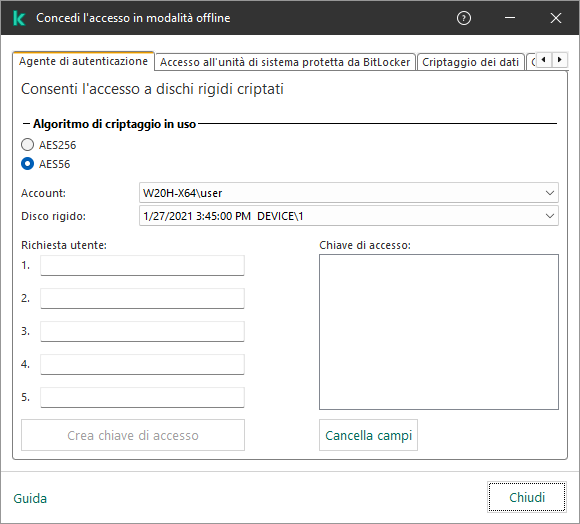Click Crea chiave di accesso button
This screenshot has height=524, width=580.
tap(133, 435)
